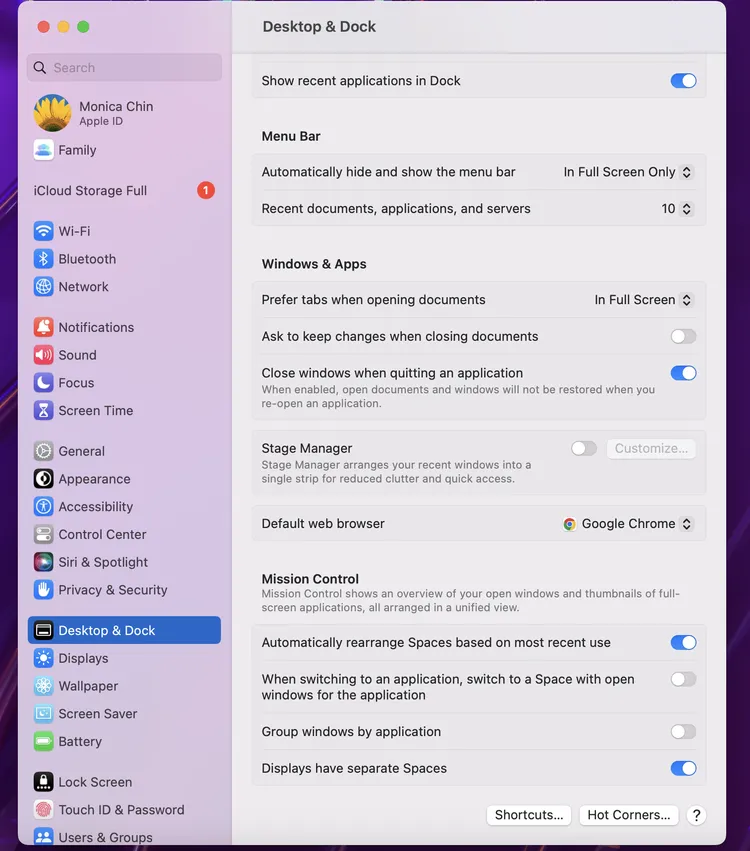This screenshot has height=851, width=750.
Task: Open the iCloud Storage Full item
Action: coord(124,190)
